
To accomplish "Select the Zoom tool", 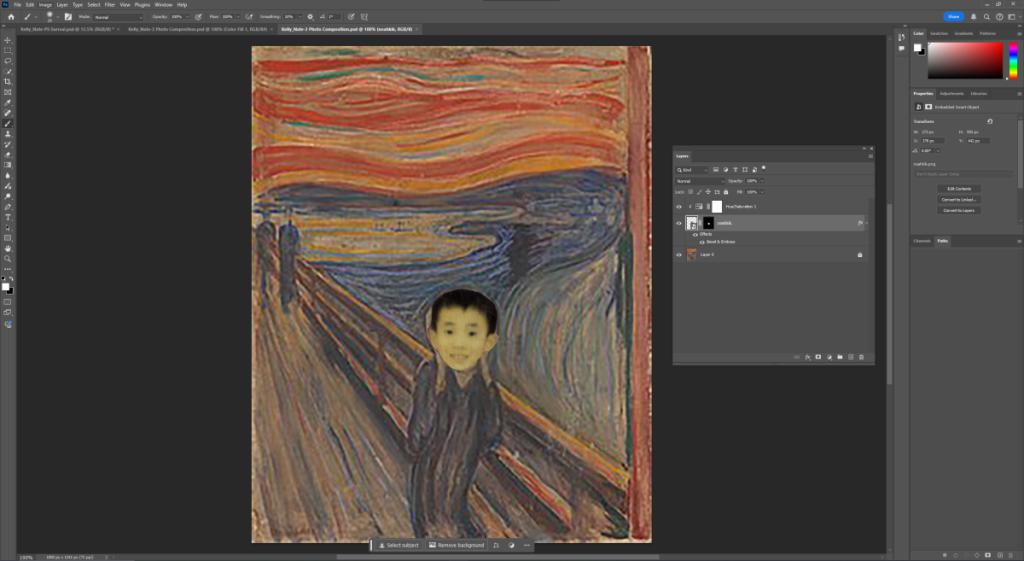I will coord(8,259).
